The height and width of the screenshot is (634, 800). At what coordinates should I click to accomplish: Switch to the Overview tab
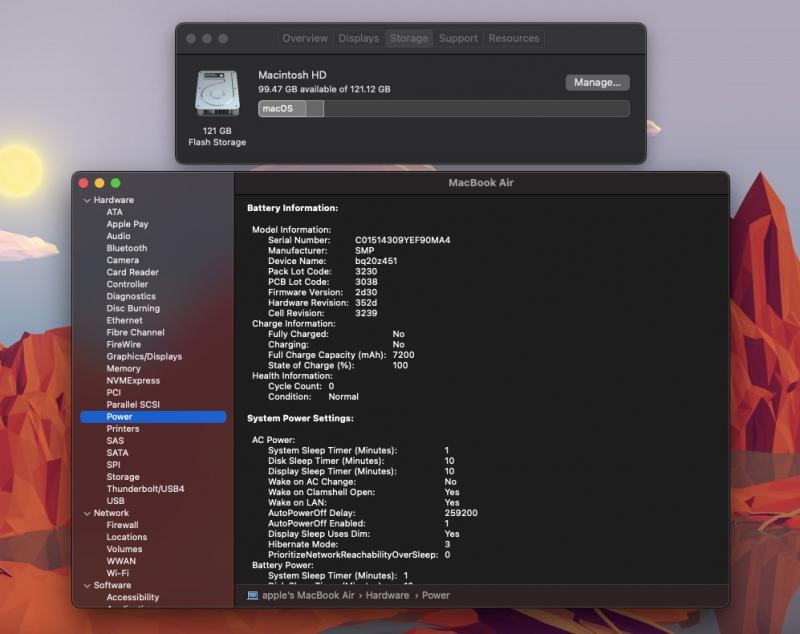(x=305, y=38)
